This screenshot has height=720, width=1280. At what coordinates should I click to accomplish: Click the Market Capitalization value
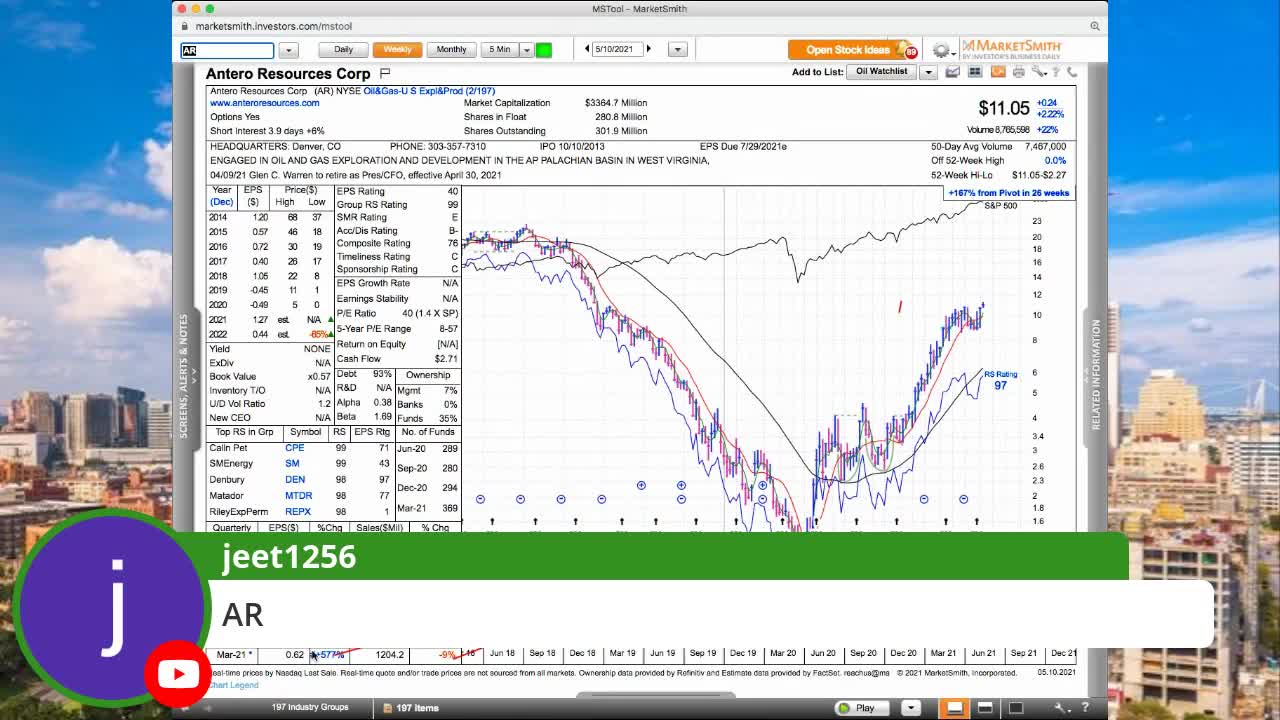(616, 103)
